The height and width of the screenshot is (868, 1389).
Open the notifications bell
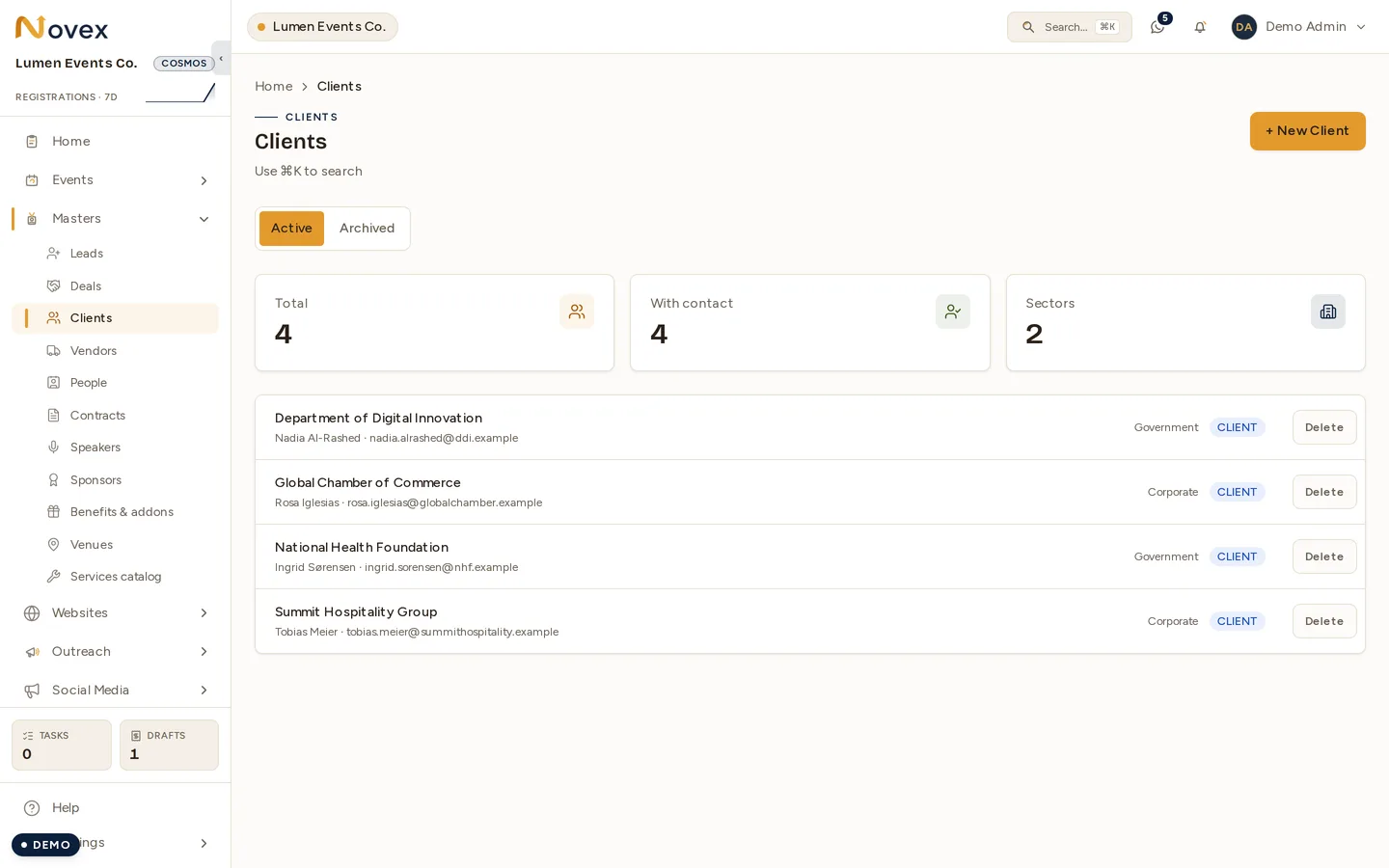coord(1200,27)
